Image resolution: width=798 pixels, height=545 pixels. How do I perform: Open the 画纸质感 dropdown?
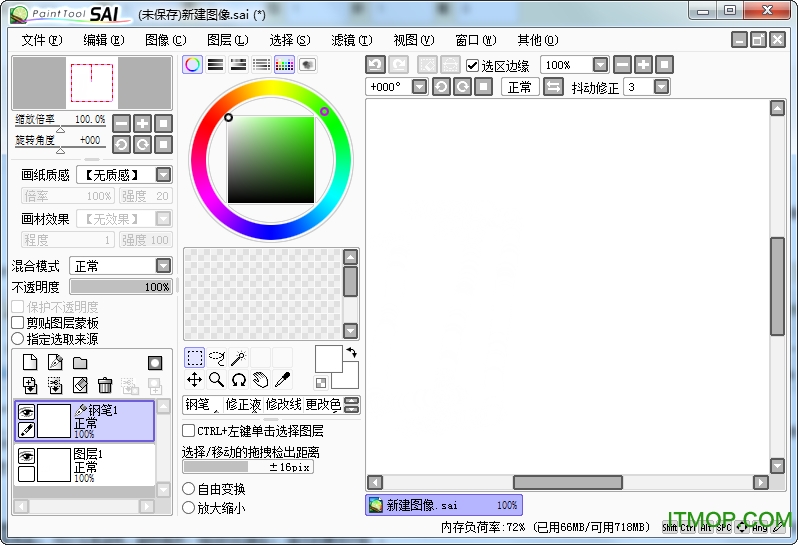pyautogui.click(x=163, y=175)
